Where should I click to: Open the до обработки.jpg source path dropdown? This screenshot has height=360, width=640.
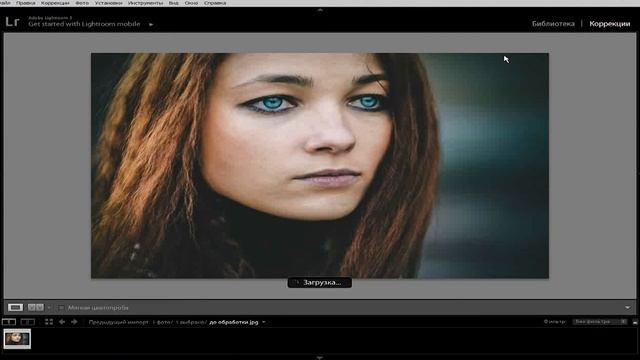pyautogui.click(x=264, y=322)
